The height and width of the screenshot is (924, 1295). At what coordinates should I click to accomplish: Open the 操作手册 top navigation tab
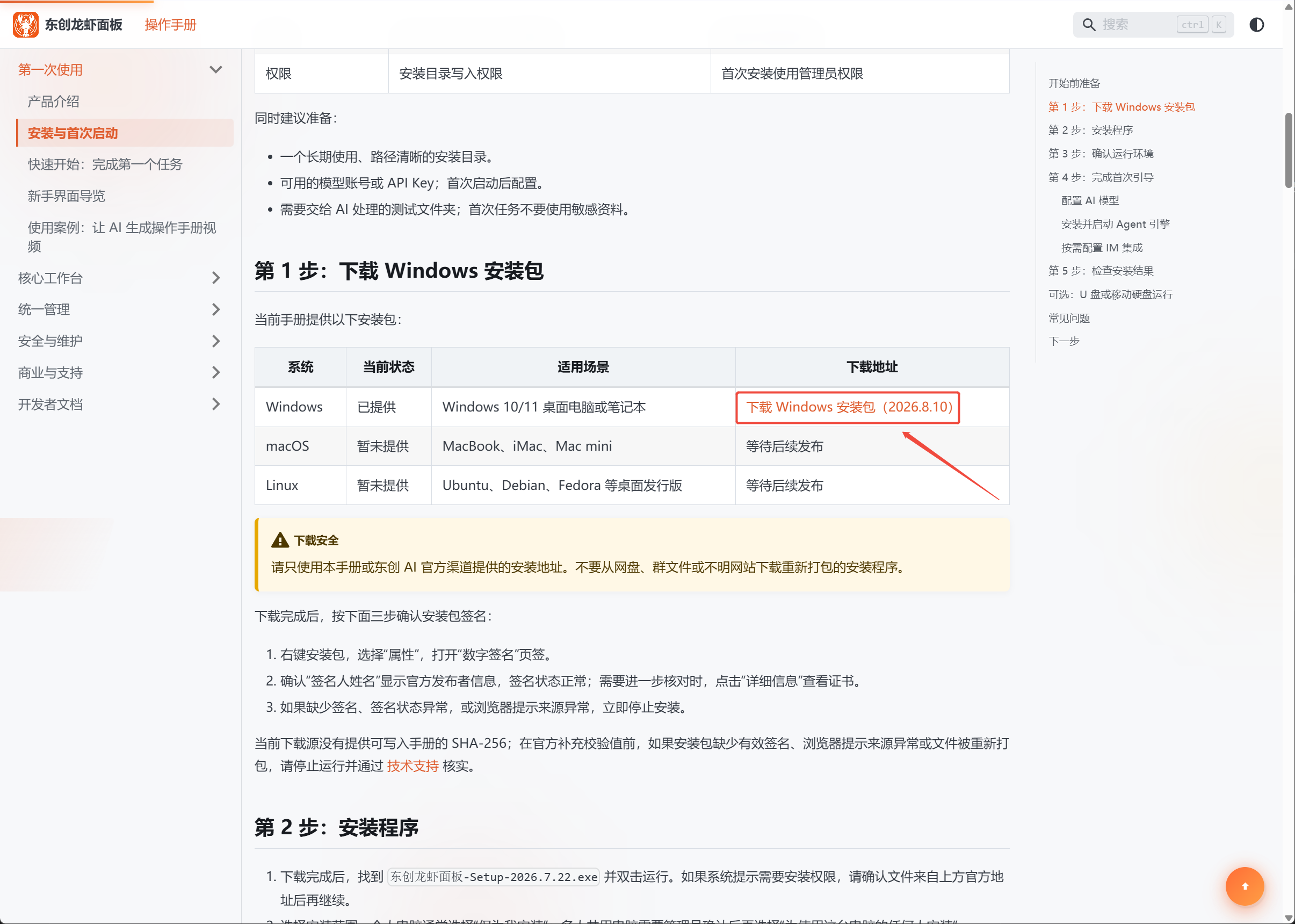170,25
